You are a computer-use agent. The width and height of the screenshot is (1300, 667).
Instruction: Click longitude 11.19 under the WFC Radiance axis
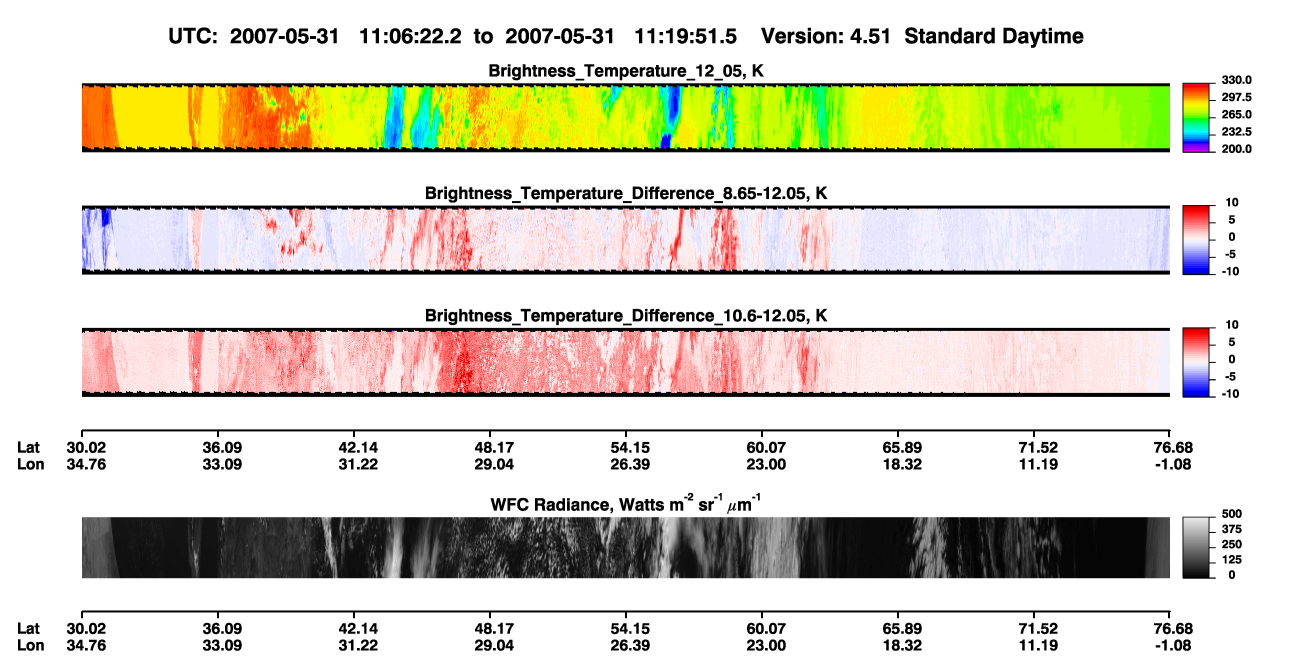point(1038,644)
